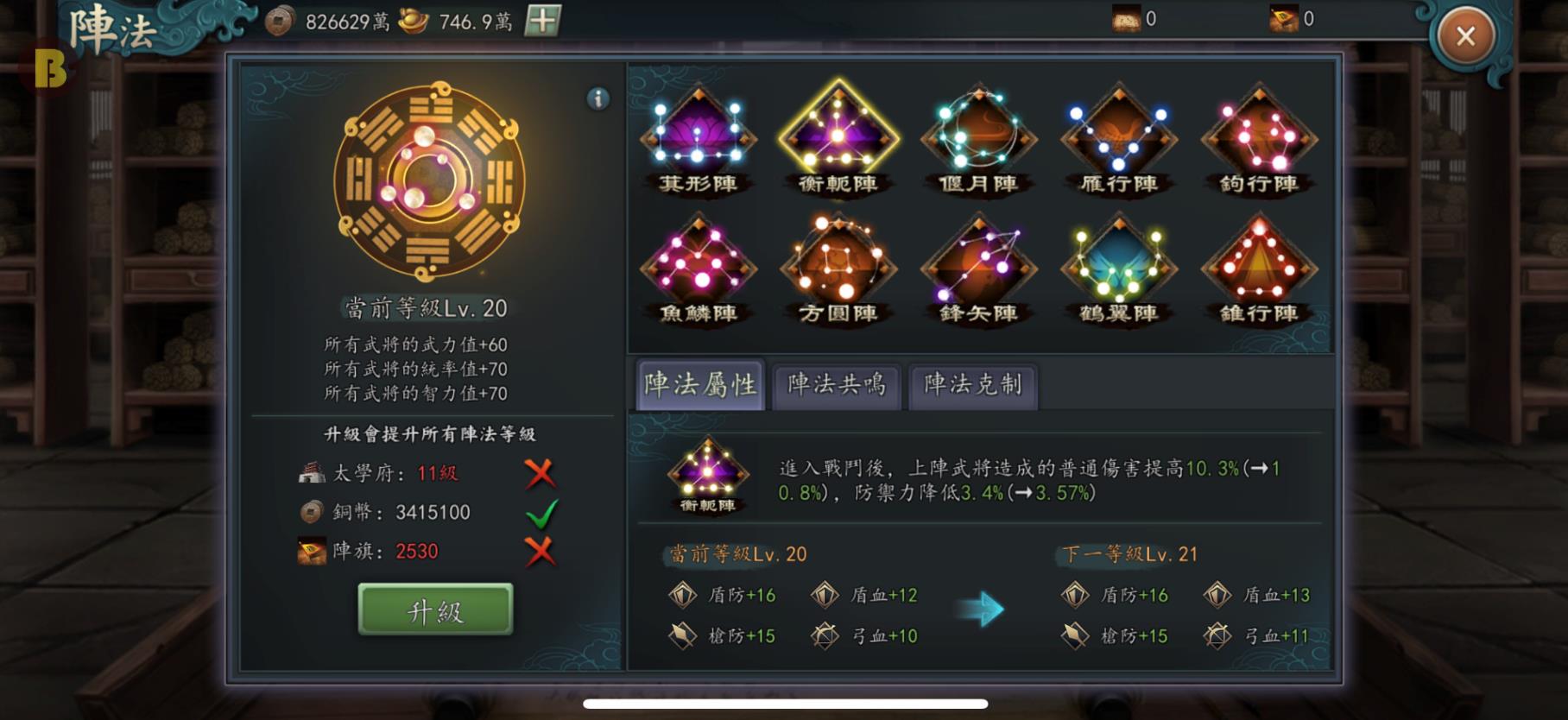Select the 鉤行陣 formation

click(1259, 140)
